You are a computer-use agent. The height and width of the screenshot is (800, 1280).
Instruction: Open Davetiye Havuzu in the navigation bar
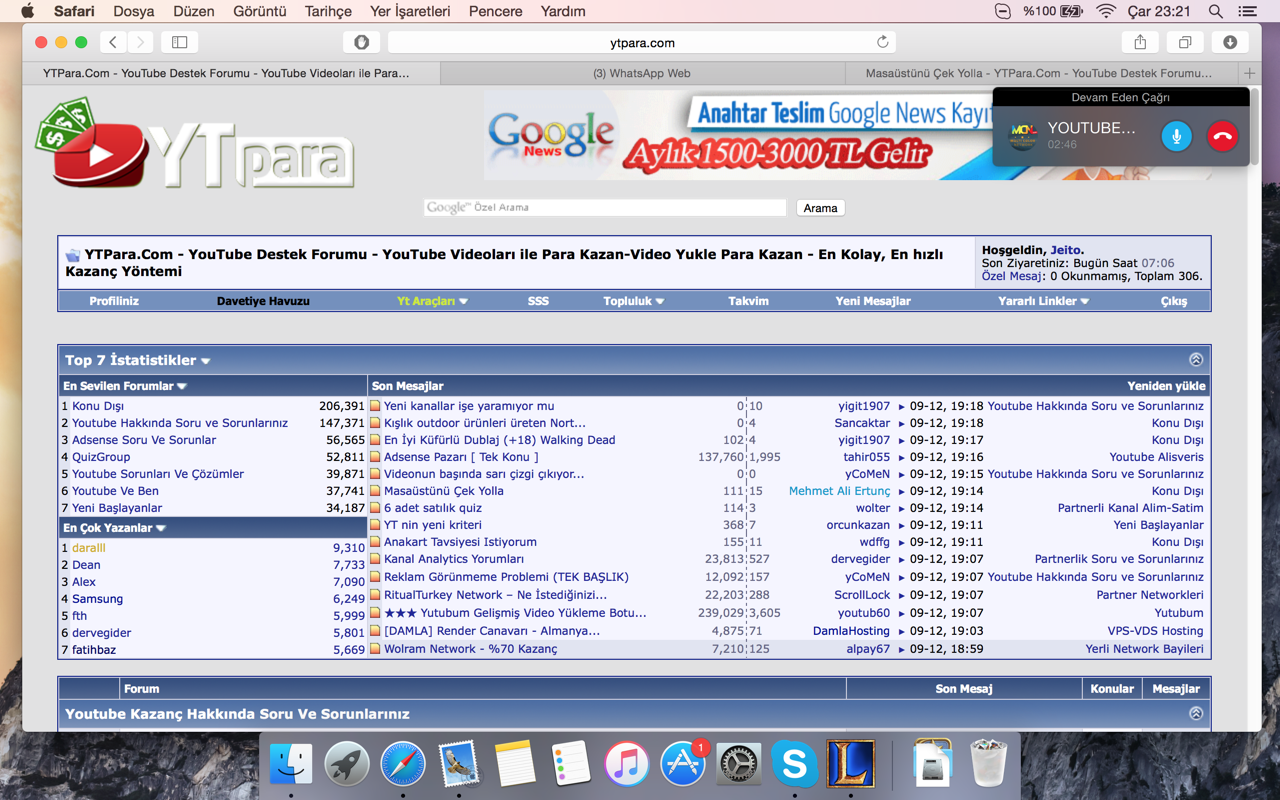coord(263,301)
